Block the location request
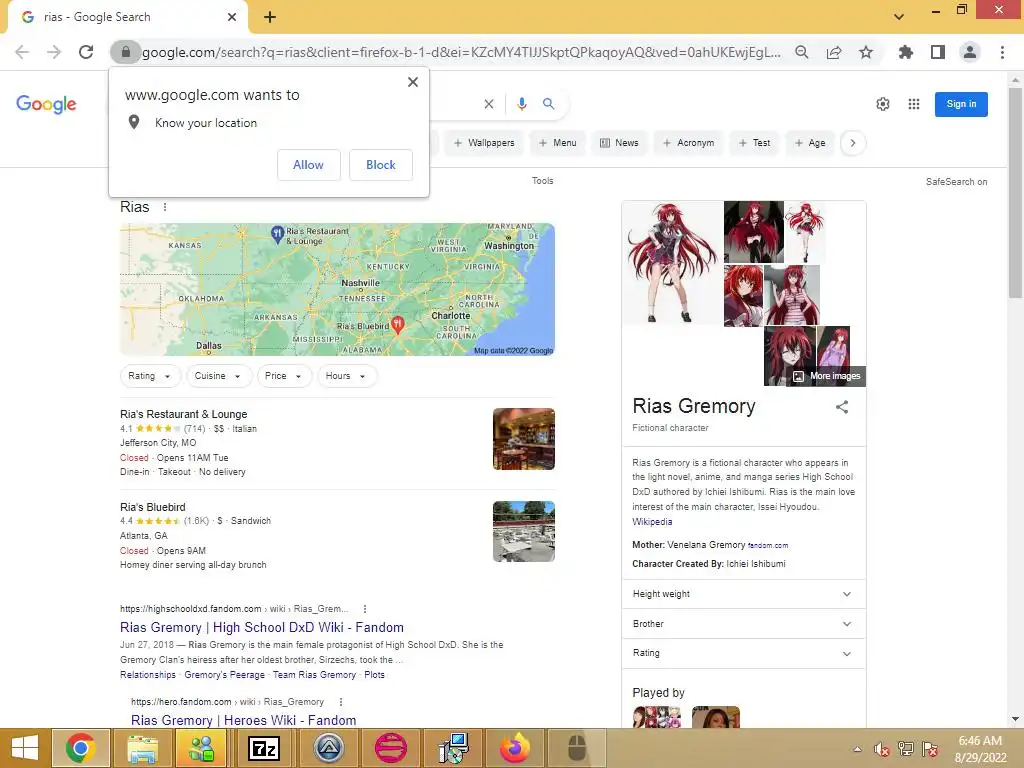Screen dimensions: 1024x768 [381, 165]
